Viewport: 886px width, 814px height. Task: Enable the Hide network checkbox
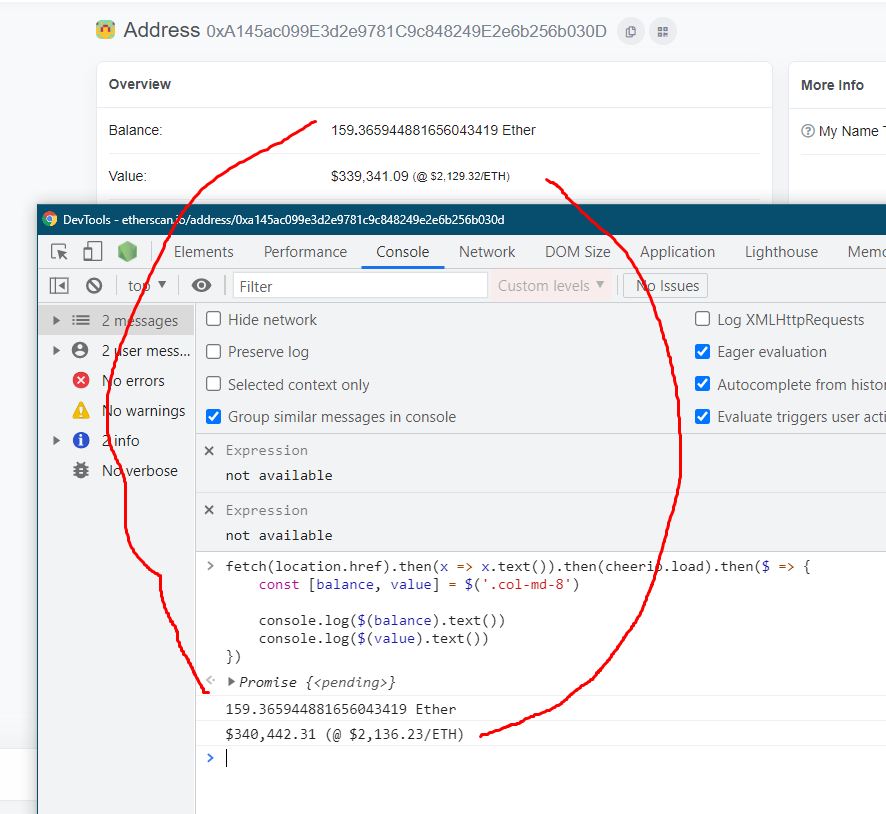tap(214, 319)
